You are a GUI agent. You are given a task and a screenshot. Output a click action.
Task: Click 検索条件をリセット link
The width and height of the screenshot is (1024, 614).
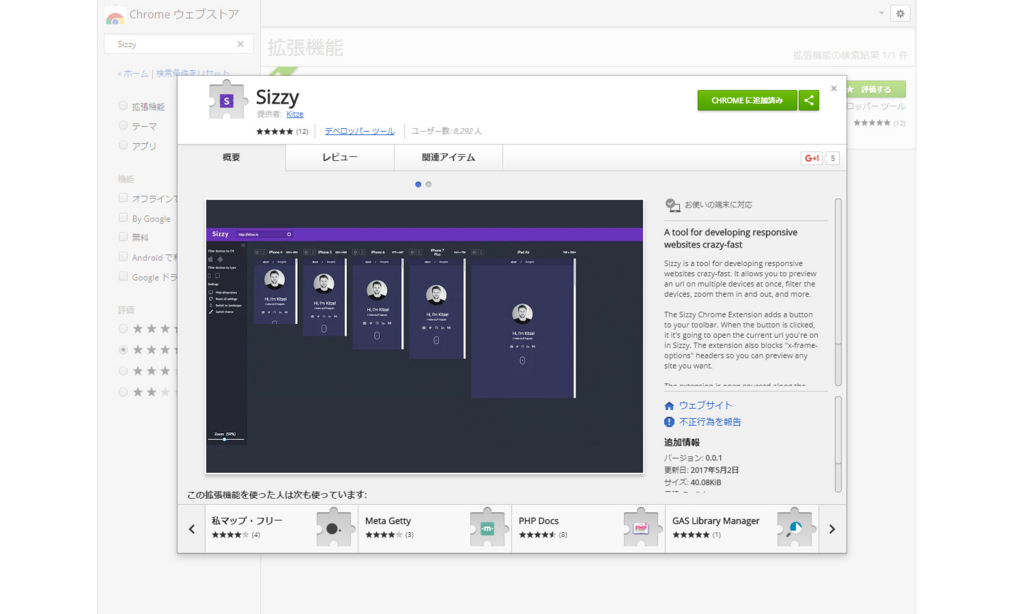coord(193,73)
